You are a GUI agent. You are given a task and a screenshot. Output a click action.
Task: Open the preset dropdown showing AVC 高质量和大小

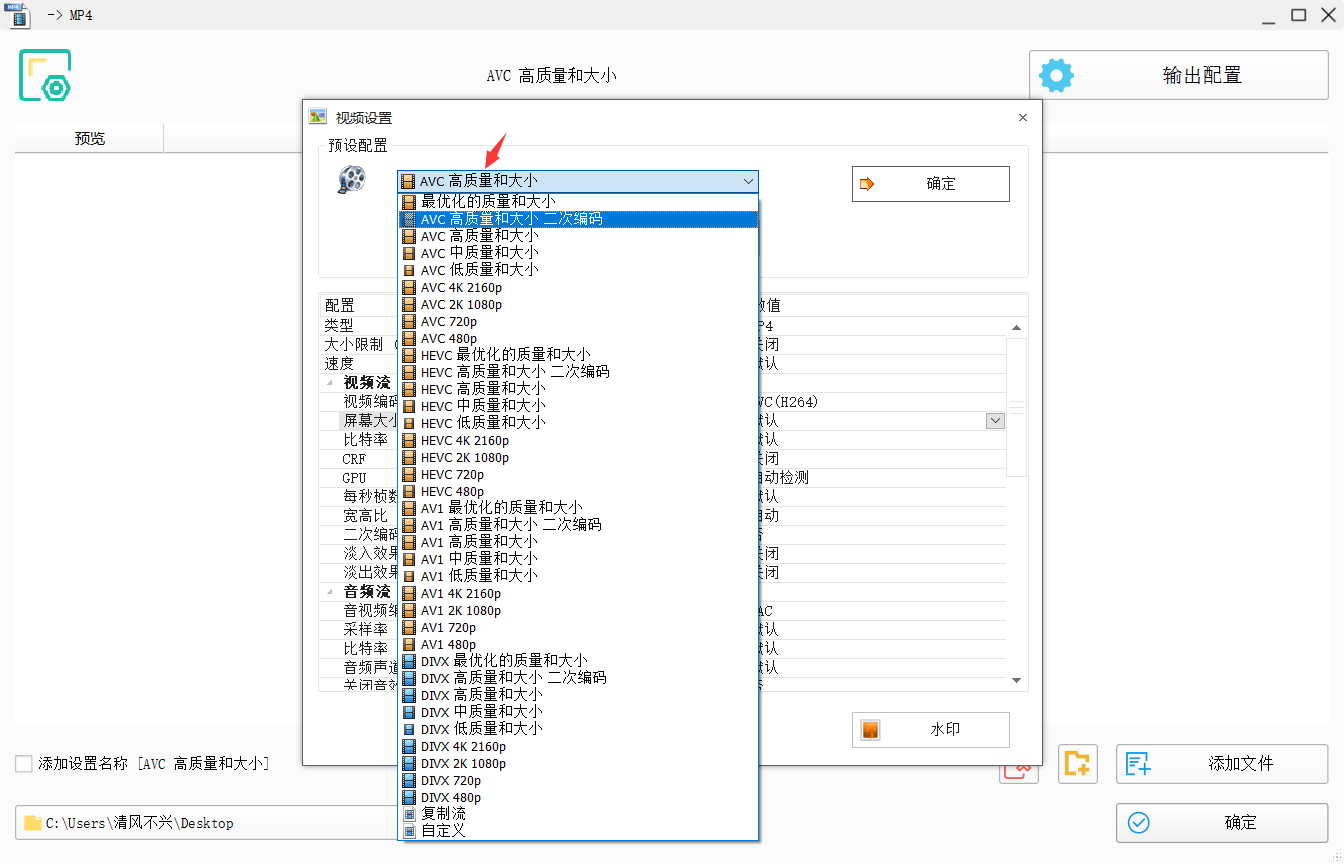pyautogui.click(x=577, y=181)
